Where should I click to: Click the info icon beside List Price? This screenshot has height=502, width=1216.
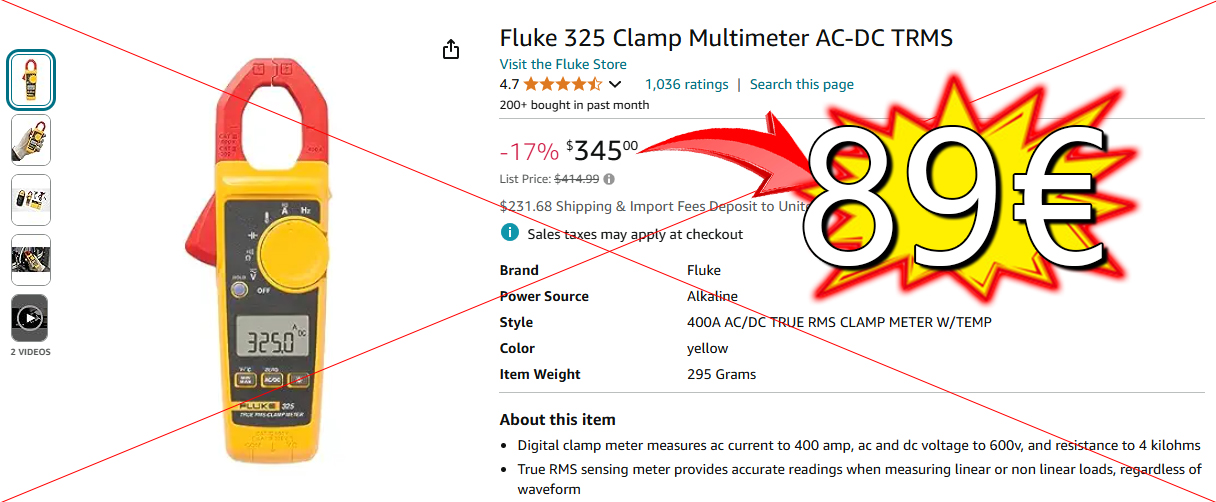(x=609, y=179)
